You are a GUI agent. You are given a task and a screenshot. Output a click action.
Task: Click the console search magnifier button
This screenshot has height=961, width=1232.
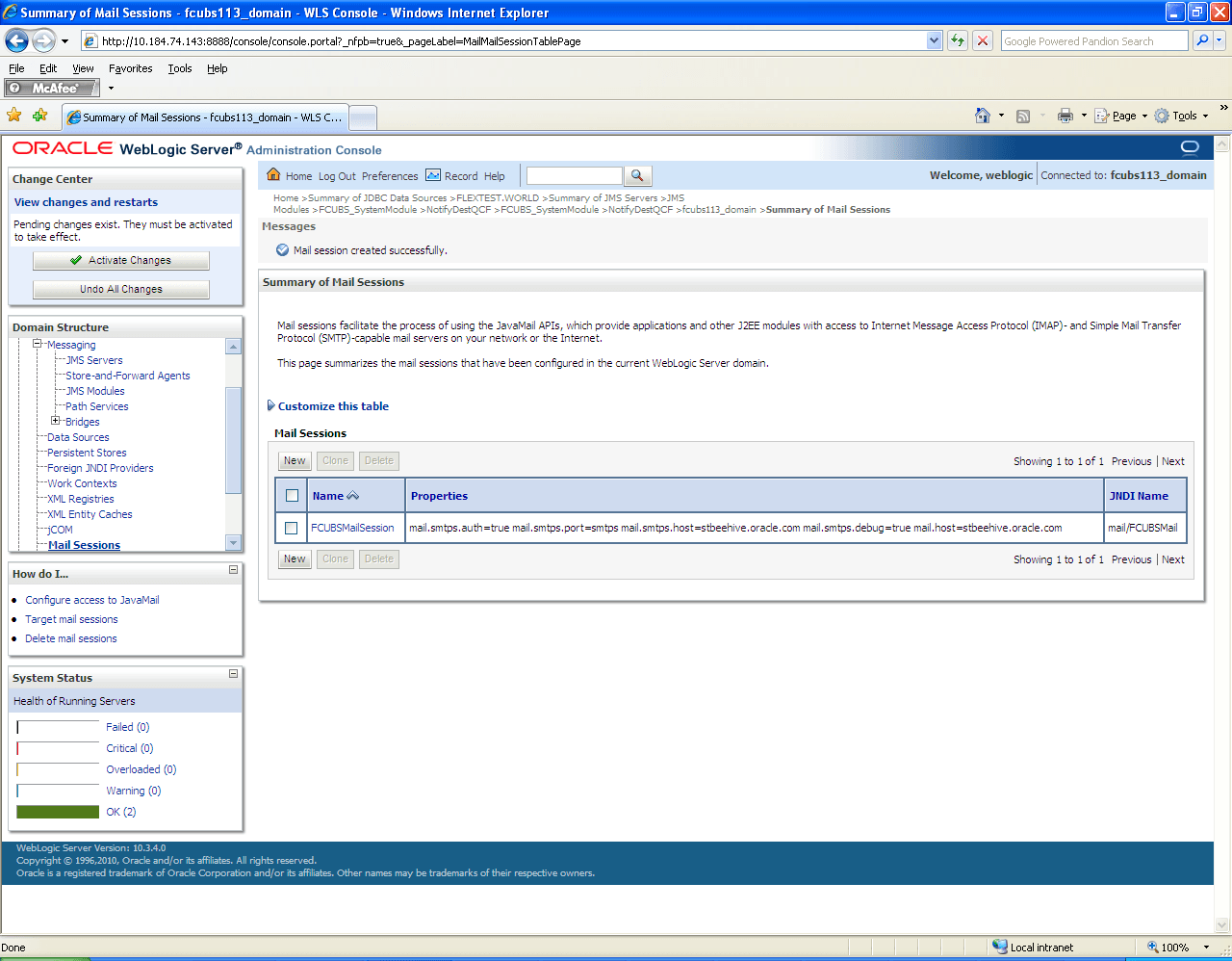pyautogui.click(x=638, y=175)
